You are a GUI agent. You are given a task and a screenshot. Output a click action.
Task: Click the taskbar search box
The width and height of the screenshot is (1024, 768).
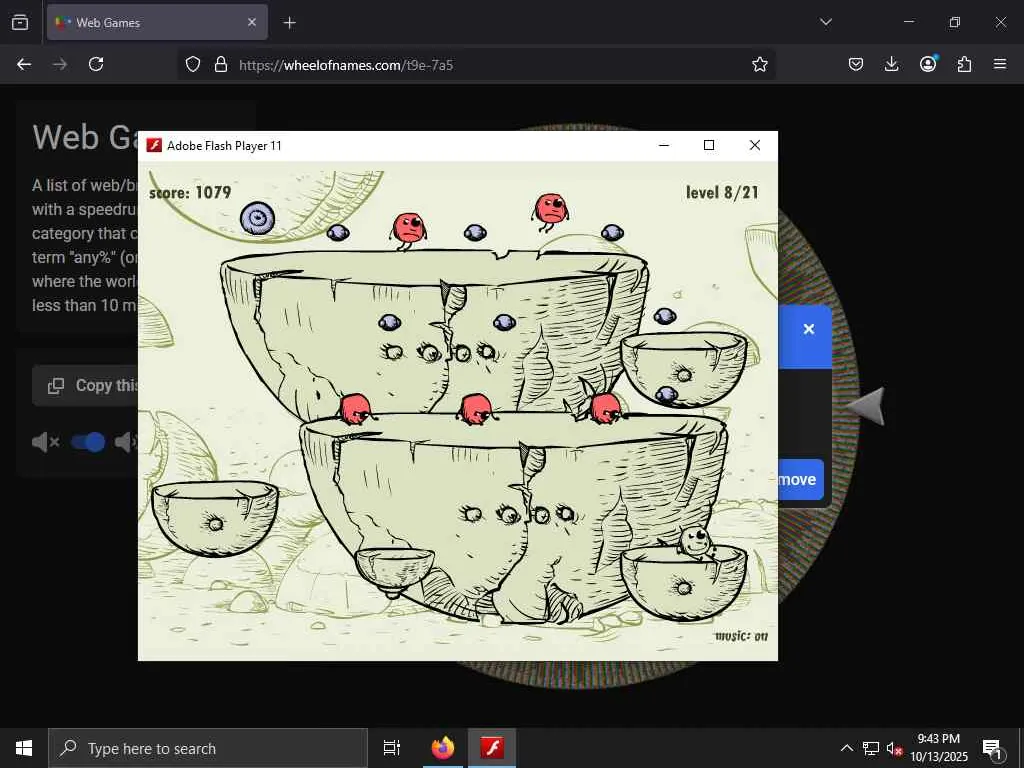[x=208, y=748]
